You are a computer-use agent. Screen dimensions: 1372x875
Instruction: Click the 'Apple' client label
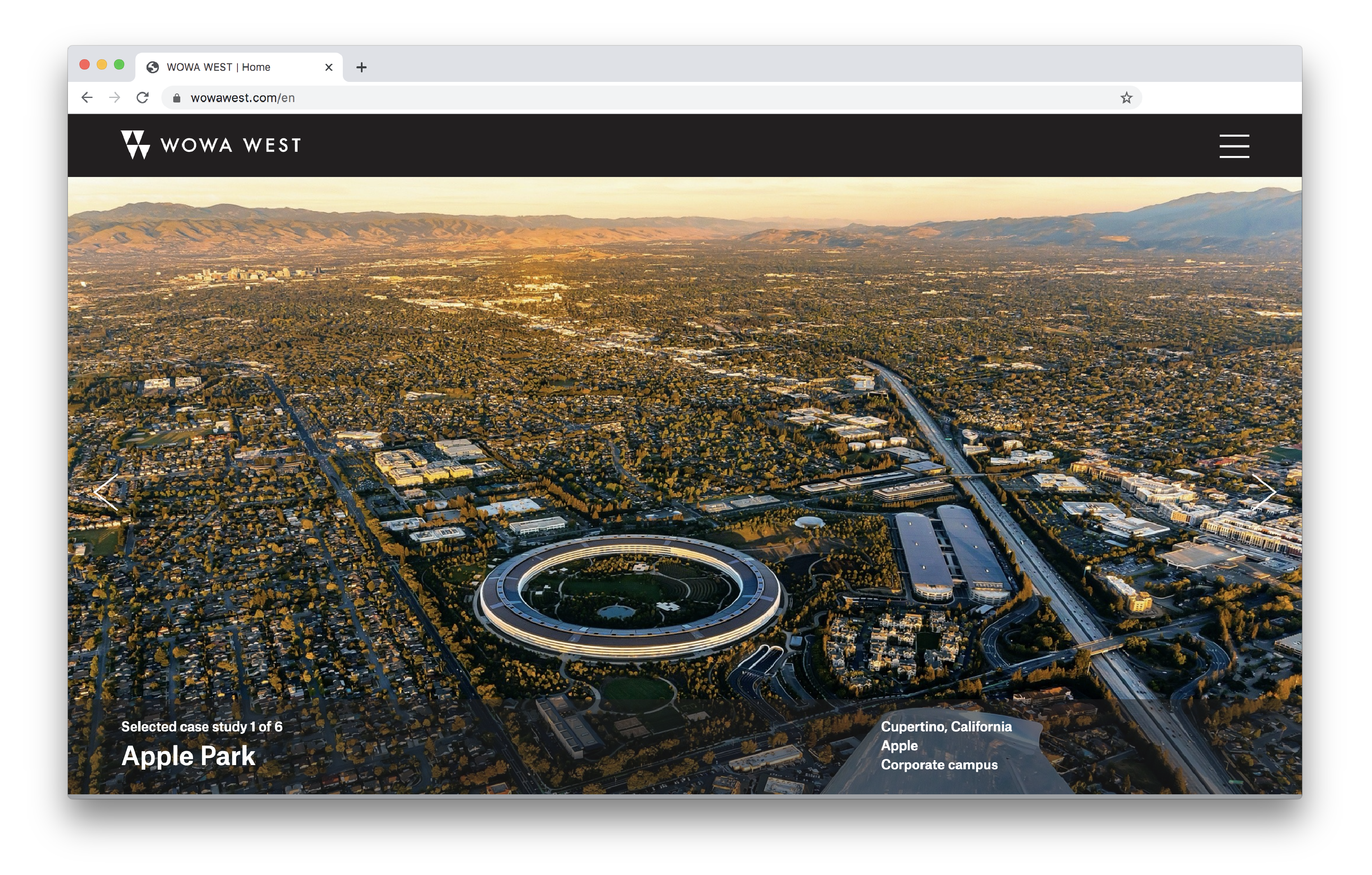tap(899, 746)
